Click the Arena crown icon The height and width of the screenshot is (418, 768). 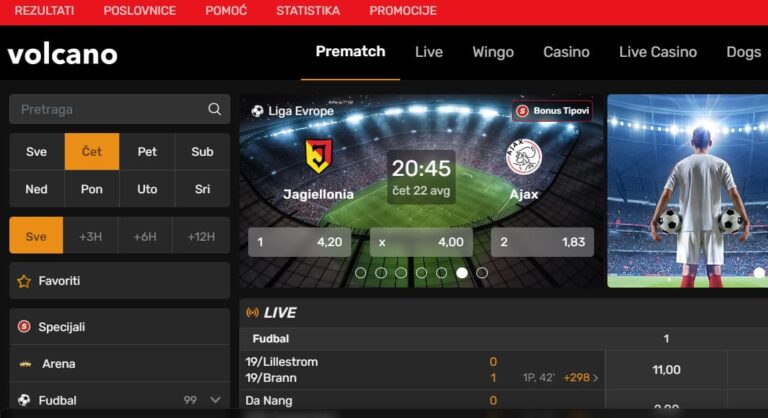(25, 364)
